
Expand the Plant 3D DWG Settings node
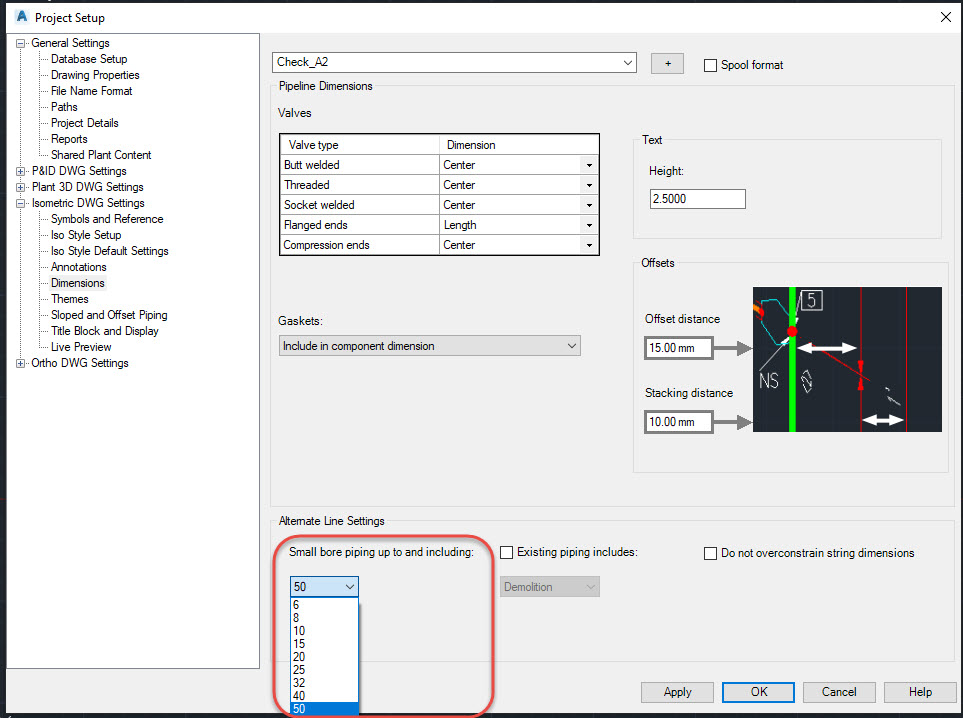[x=20, y=187]
